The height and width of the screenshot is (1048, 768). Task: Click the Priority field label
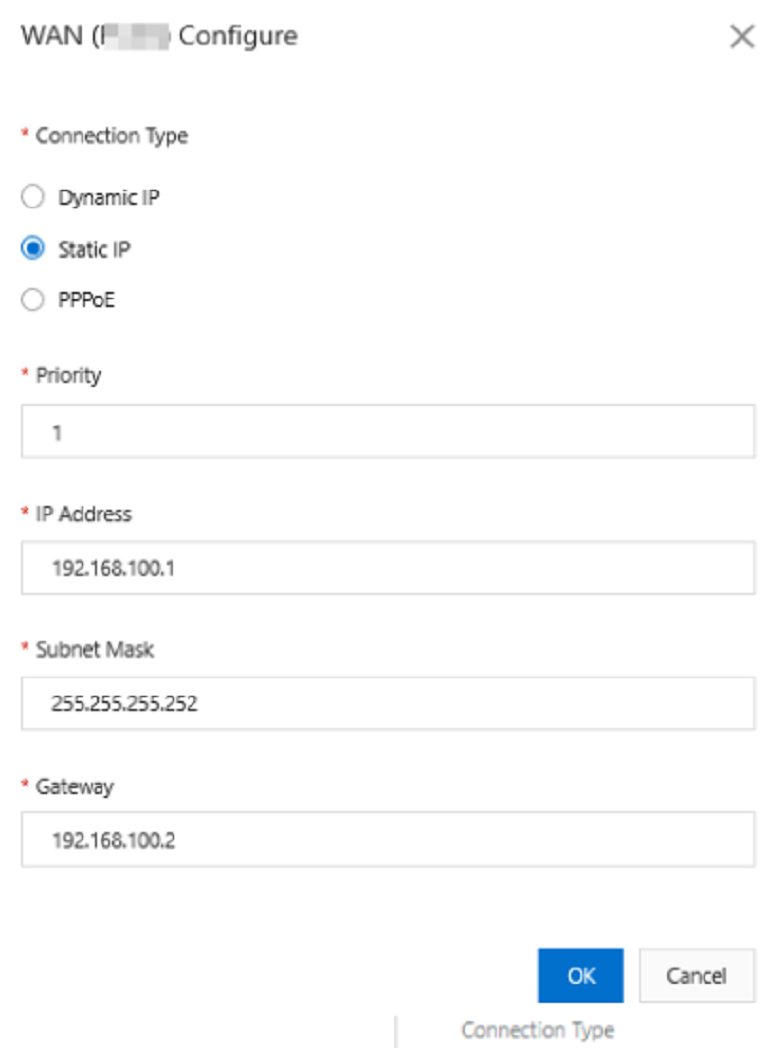(x=68, y=376)
